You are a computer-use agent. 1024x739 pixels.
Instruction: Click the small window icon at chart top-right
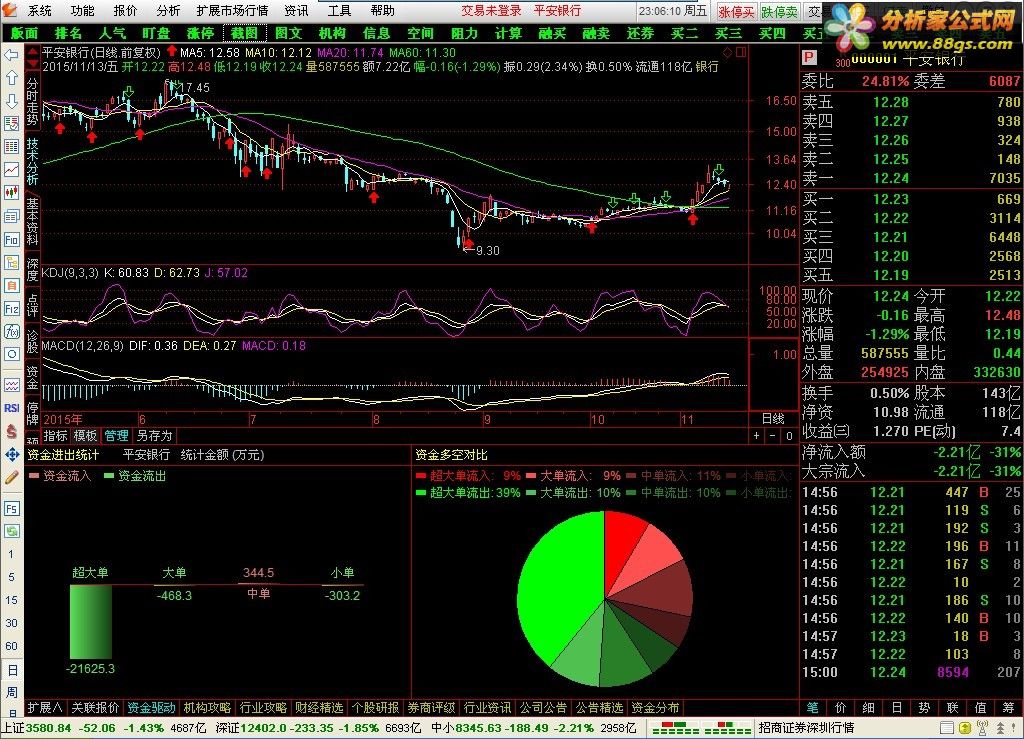pos(741,52)
